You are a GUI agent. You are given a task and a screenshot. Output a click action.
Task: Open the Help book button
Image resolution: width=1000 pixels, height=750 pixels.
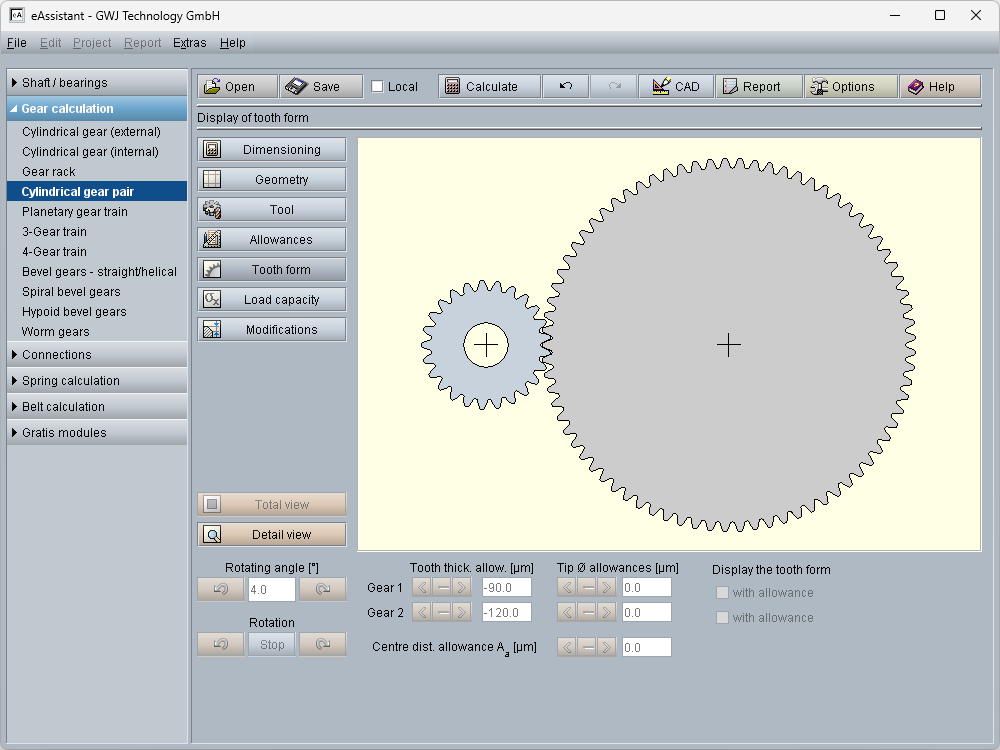[940, 87]
